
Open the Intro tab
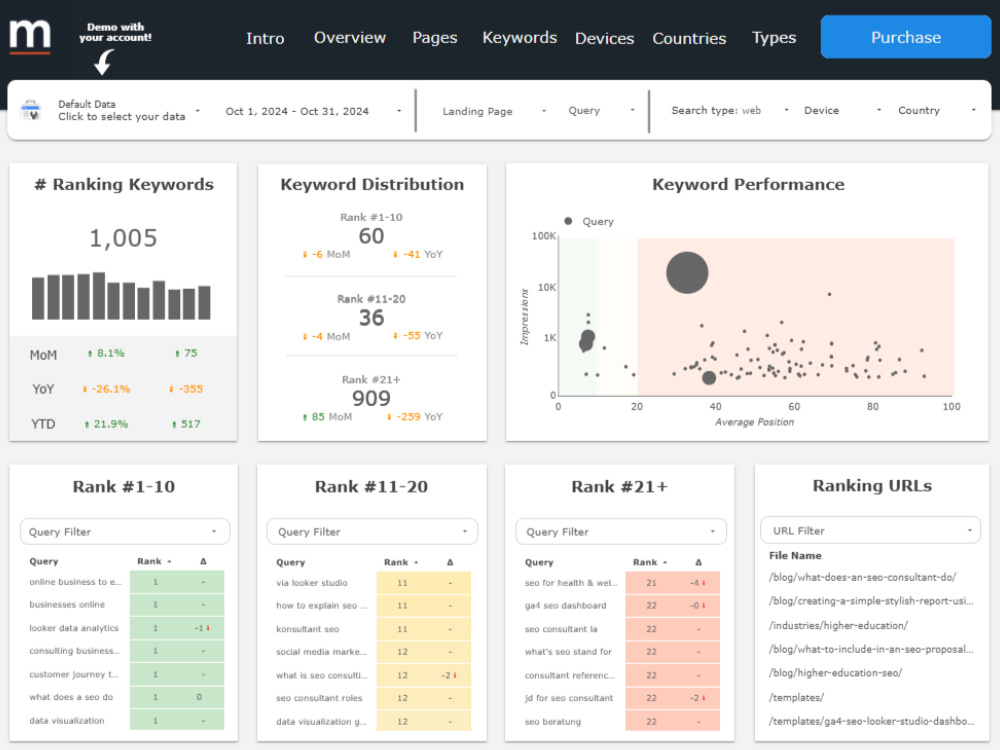click(x=265, y=38)
